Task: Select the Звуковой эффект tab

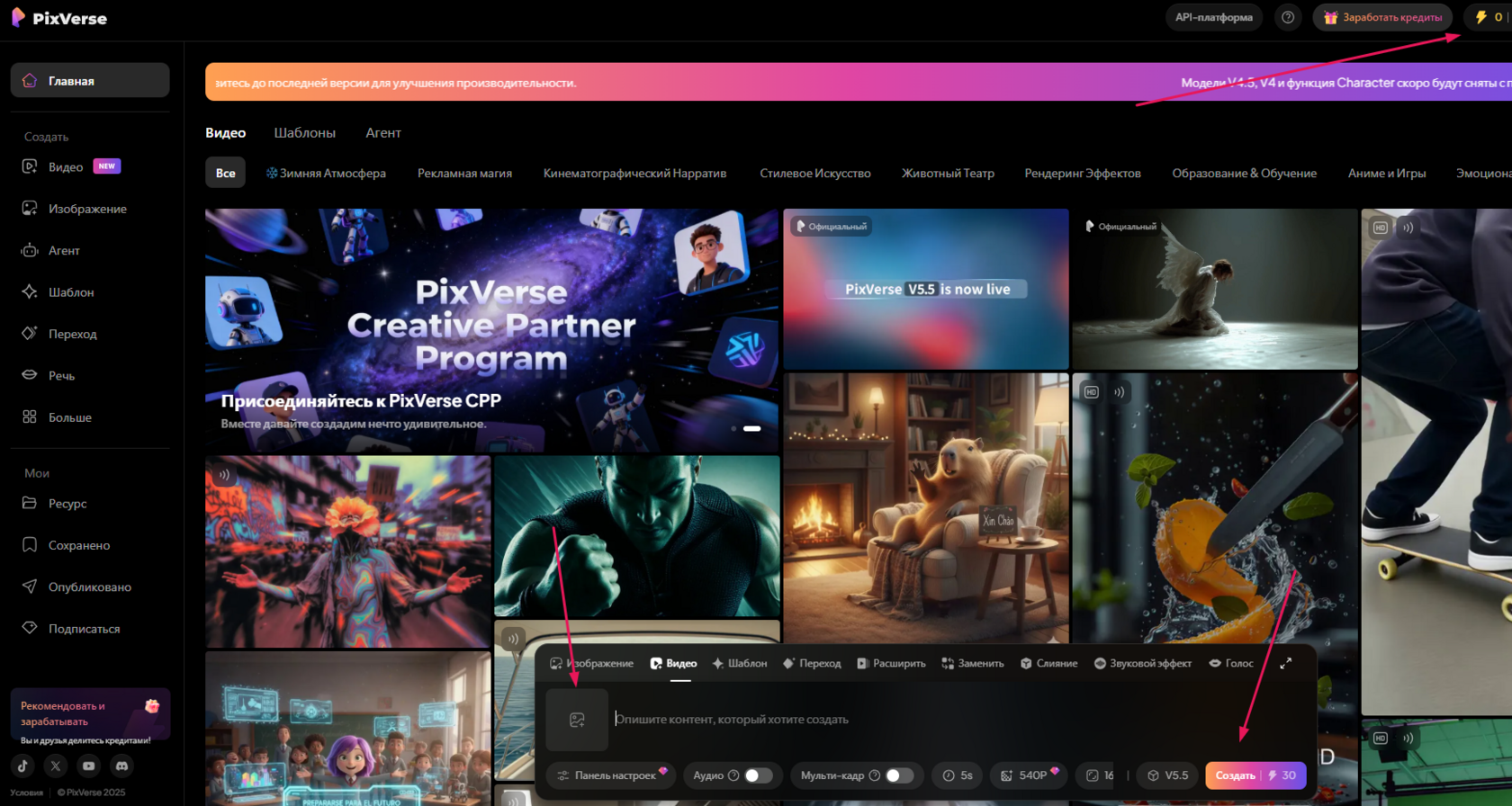Action: coord(1142,663)
